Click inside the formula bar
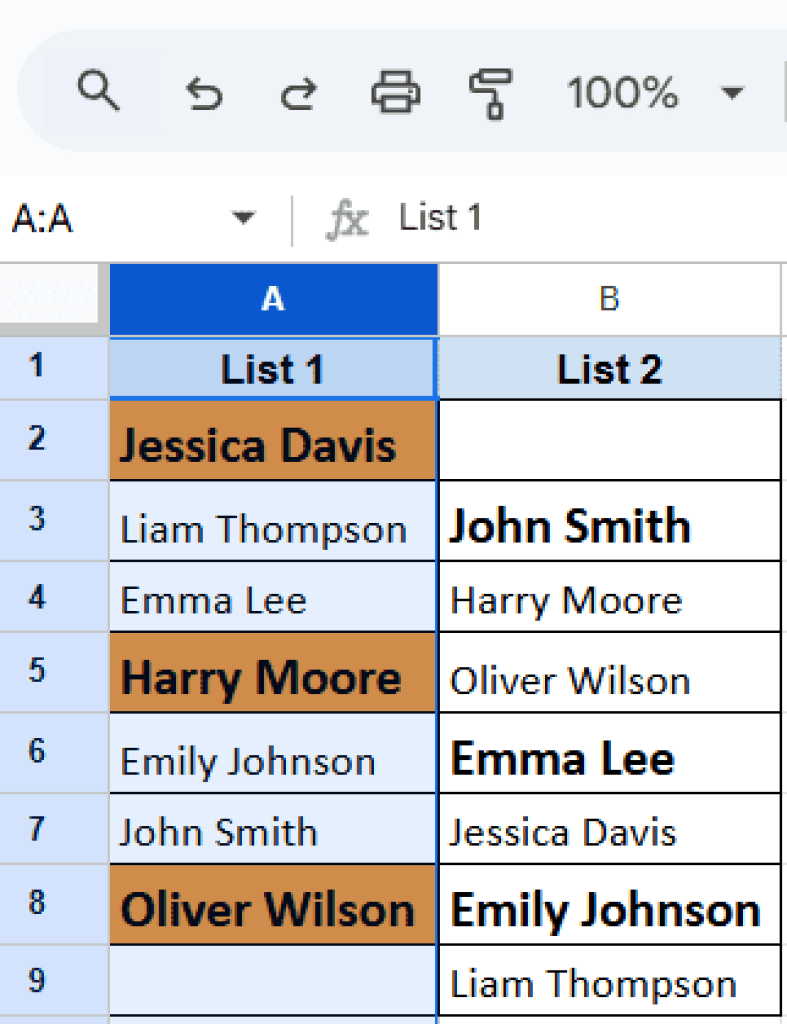The width and height of the screenshot is (787, 1024). tap(500, 218)
